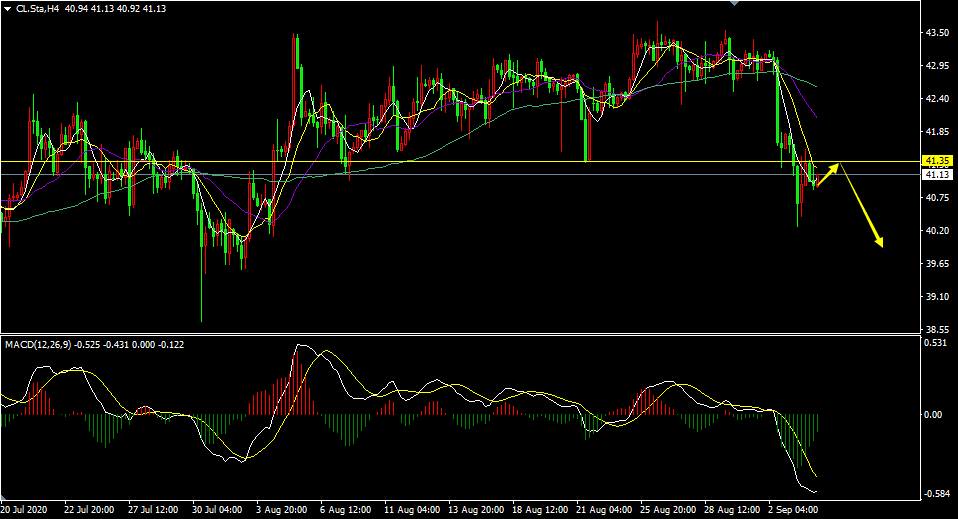Click the 21 Aug 04:00 time label
Image resolution: width=958 pixels, height=519 pixels.
click(x=605, y=509)
